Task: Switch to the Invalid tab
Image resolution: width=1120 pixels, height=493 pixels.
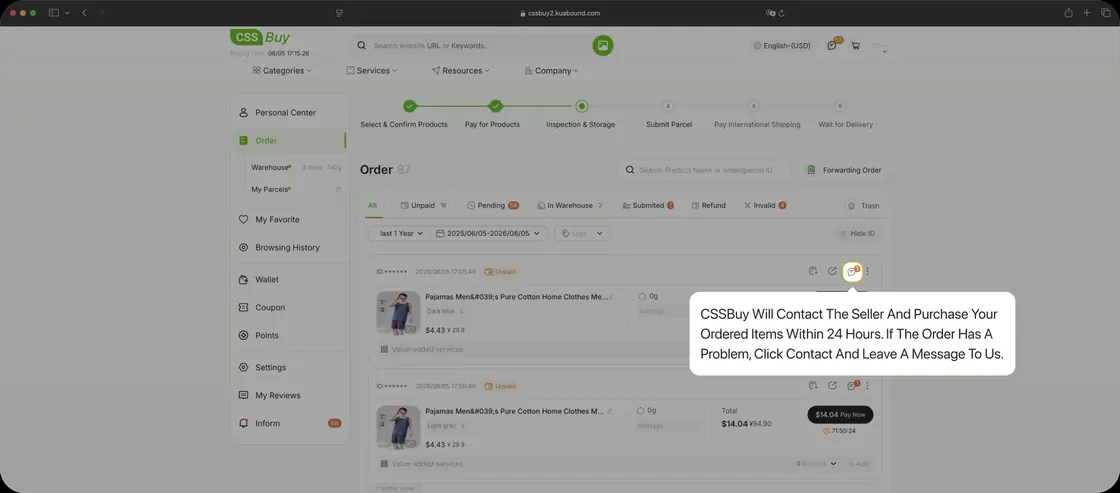Action: (765, 205)
